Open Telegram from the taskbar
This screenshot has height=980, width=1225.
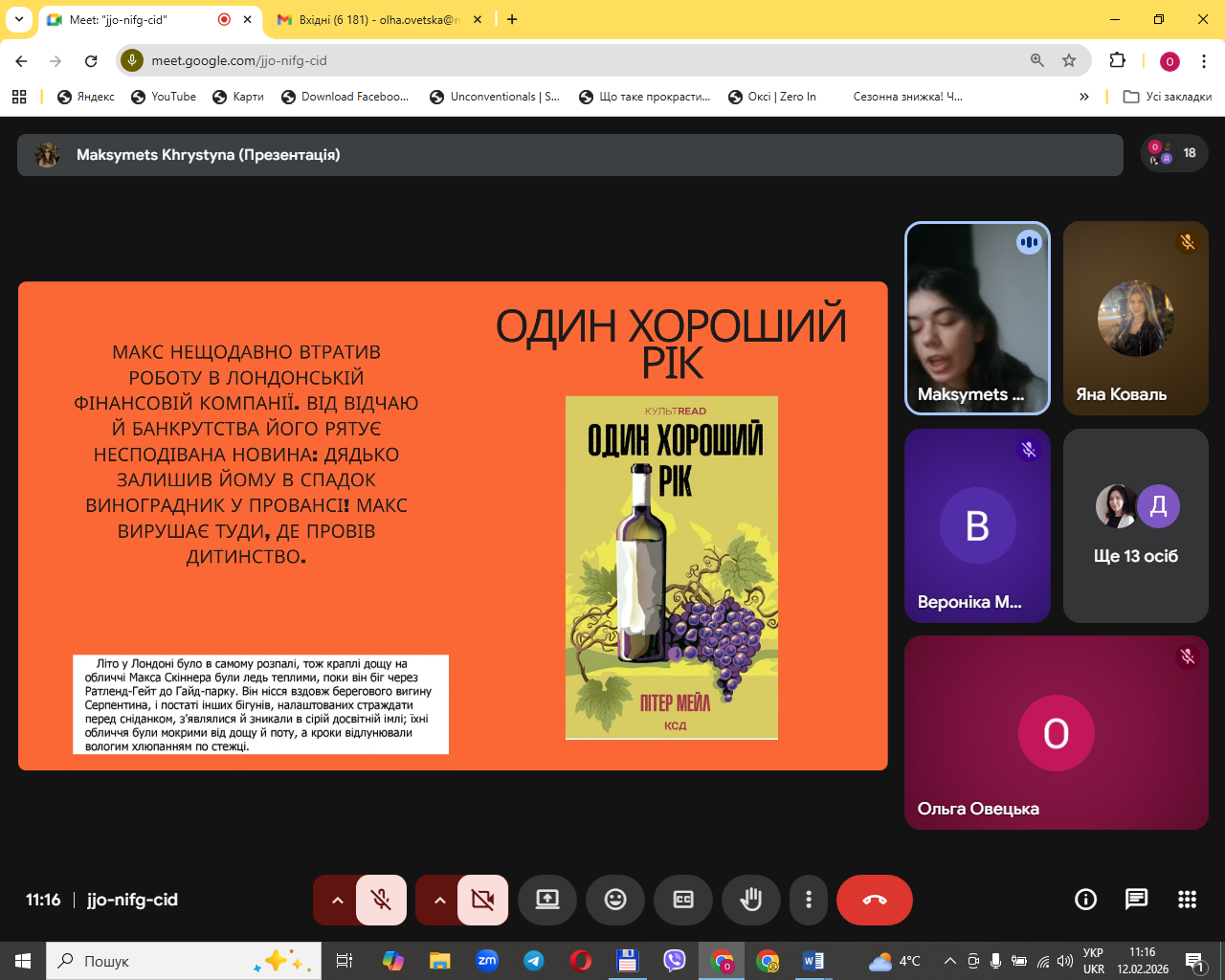[x=534, y=961]
